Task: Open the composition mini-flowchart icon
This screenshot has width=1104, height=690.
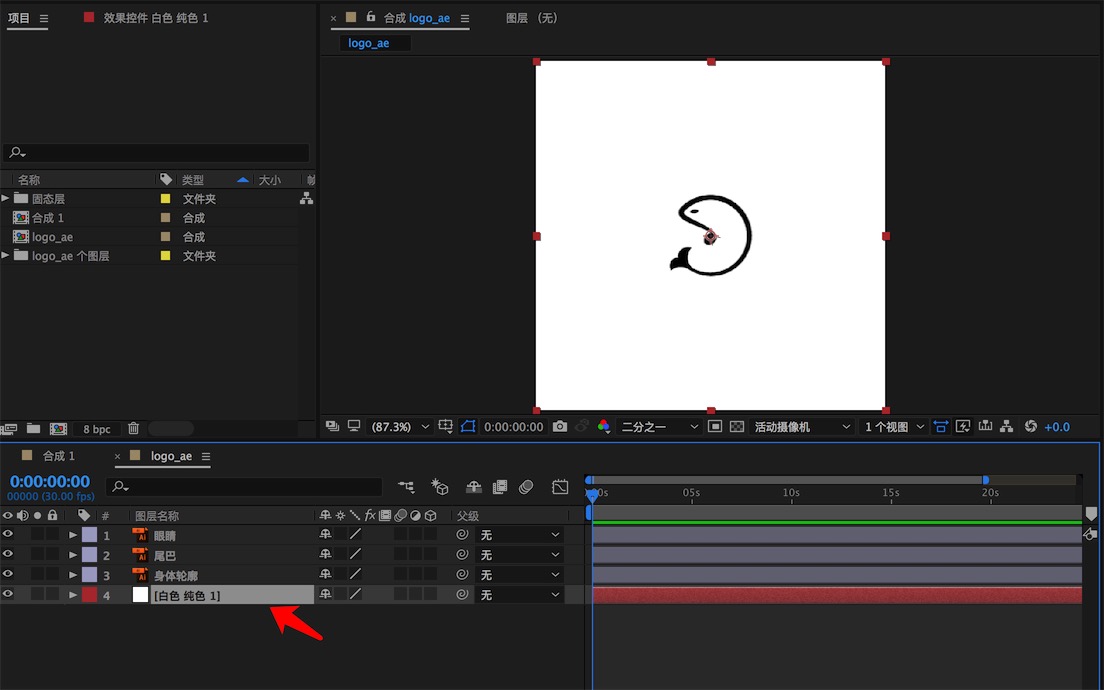Action: click(406, 487)
